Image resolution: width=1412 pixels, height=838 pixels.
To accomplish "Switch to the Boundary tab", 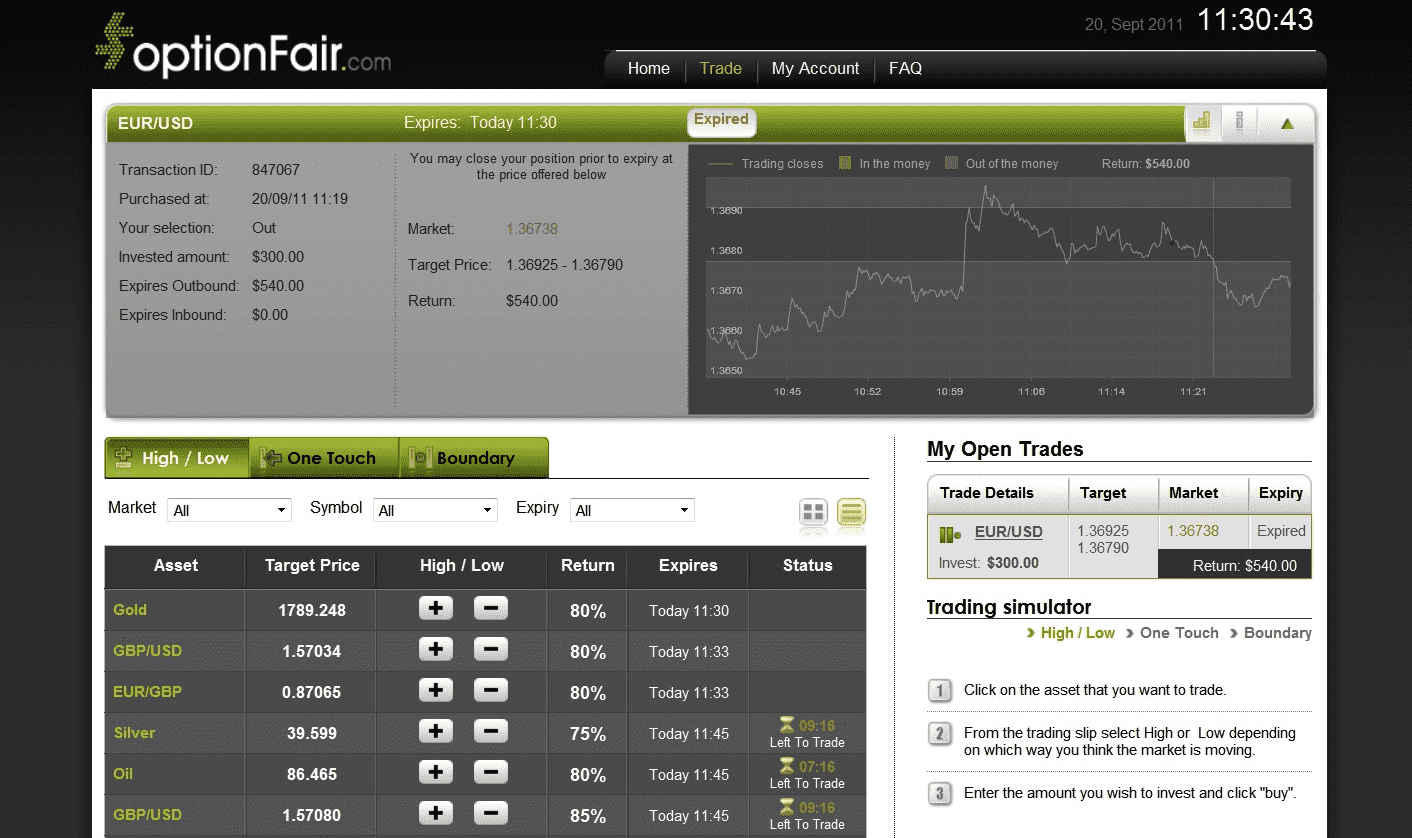I will click(x=474, y=458).
